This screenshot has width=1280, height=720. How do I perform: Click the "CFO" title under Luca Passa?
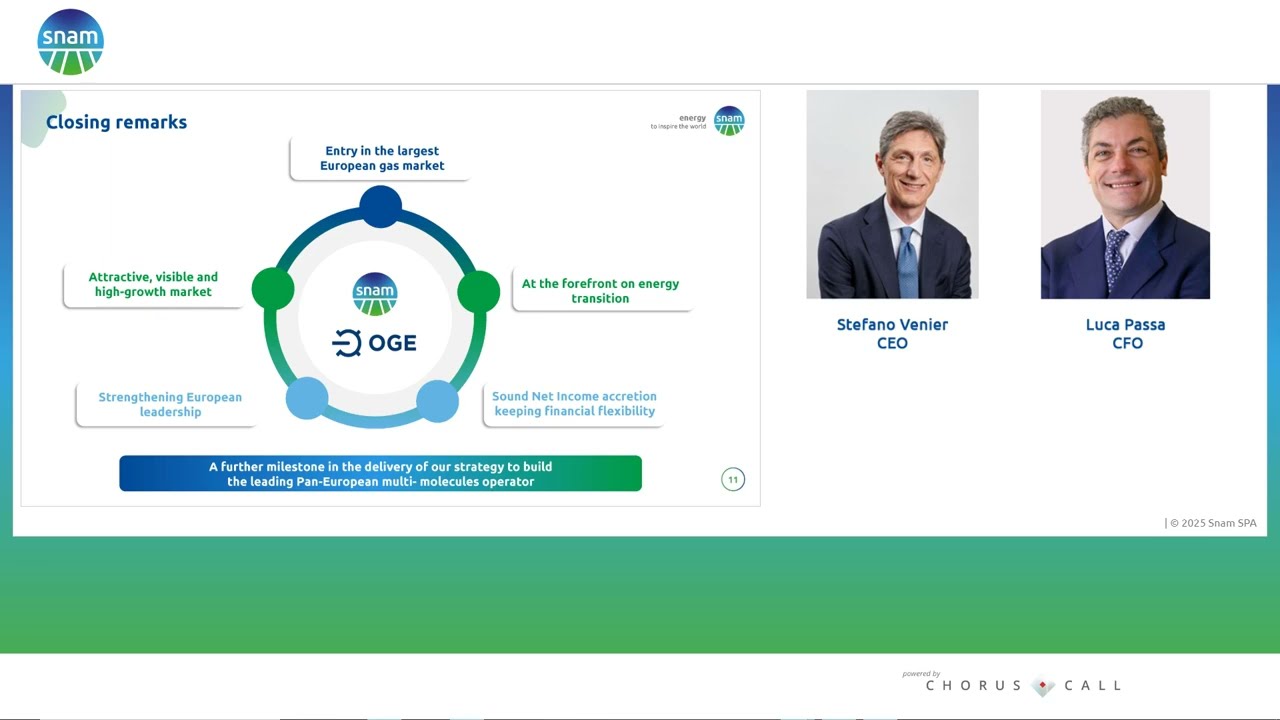point(1127,343)
